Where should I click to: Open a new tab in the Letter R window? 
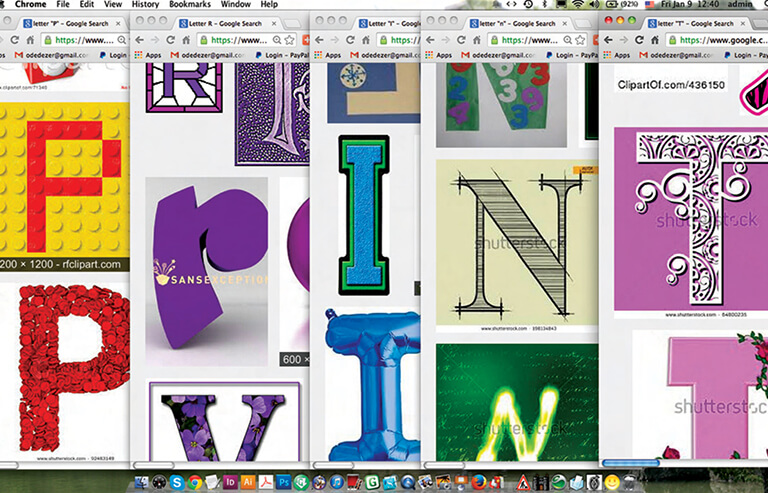click(x=292, y=23)
